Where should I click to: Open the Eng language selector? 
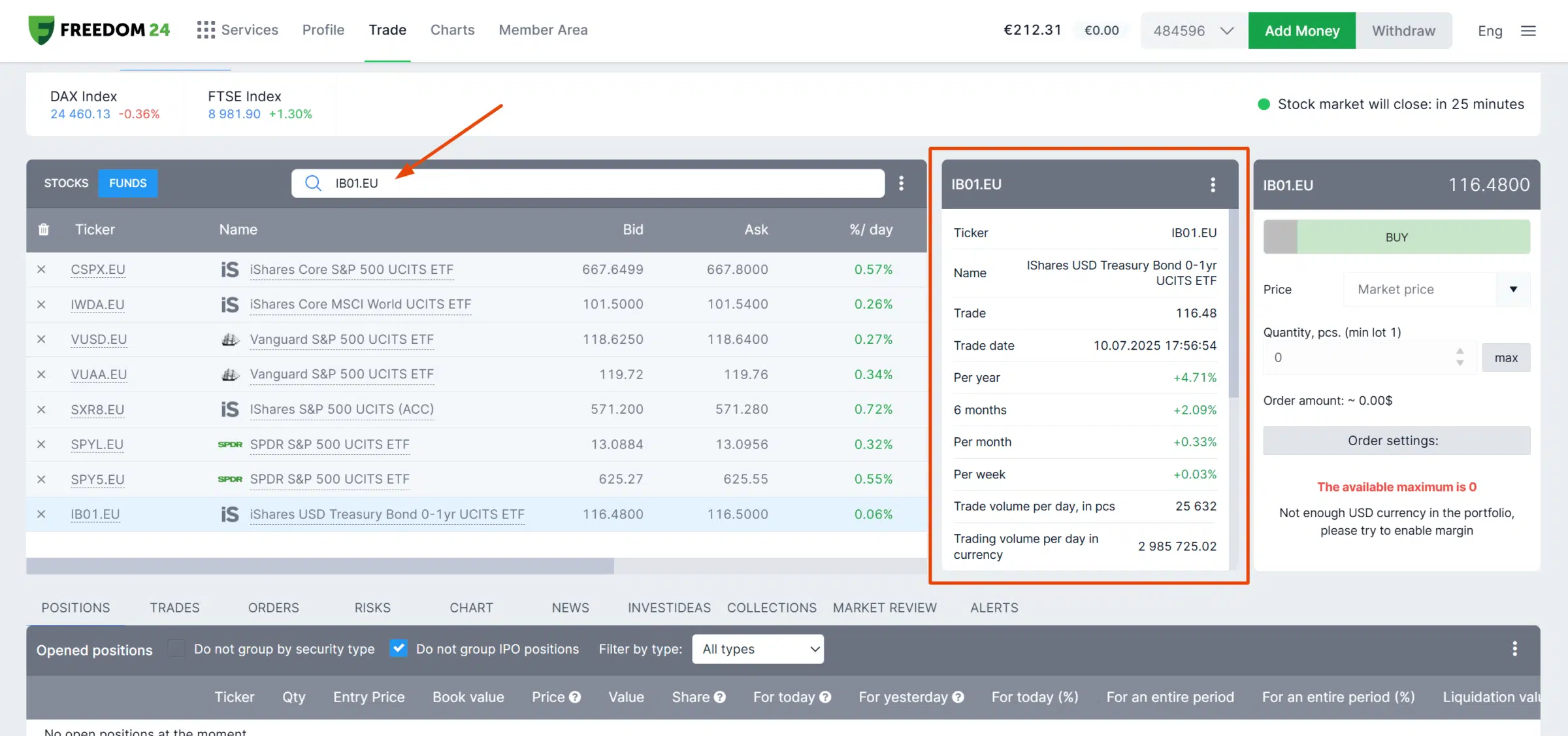tap(1490, 31)
